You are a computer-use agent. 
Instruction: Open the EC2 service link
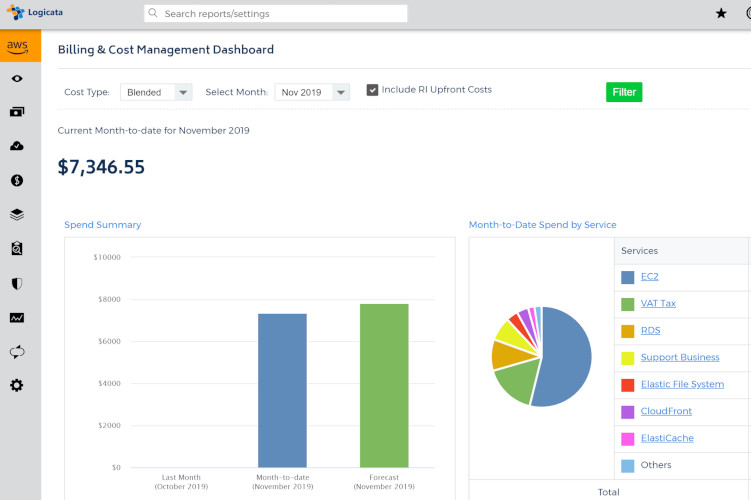coord(651,277)
